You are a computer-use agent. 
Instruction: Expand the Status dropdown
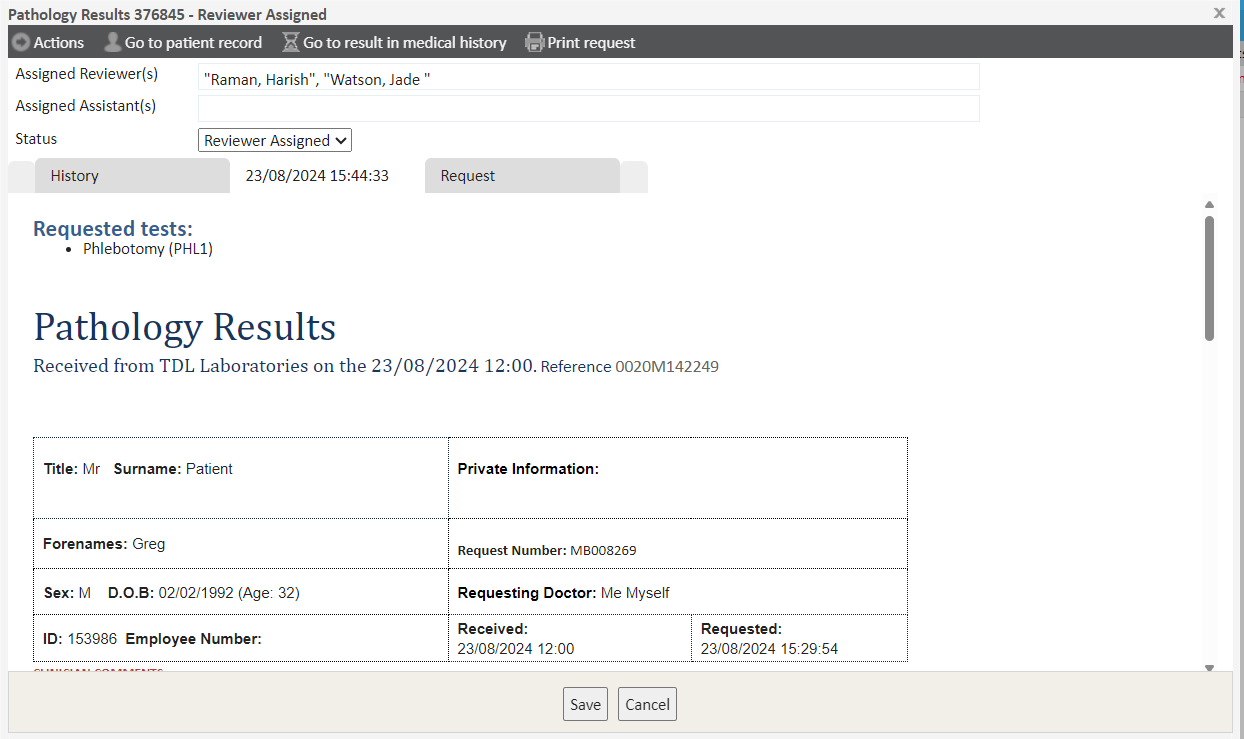click(275, 141)
